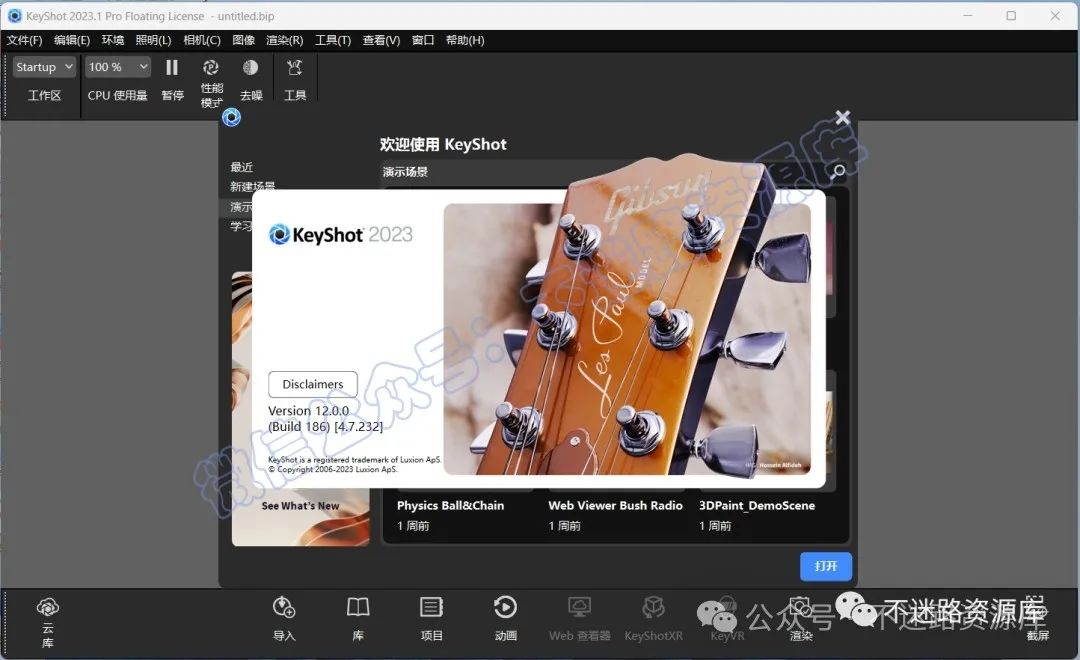The image size is (1080, 660).
Task: Open the 文件(F) menu
Action: tap(24, 40)
